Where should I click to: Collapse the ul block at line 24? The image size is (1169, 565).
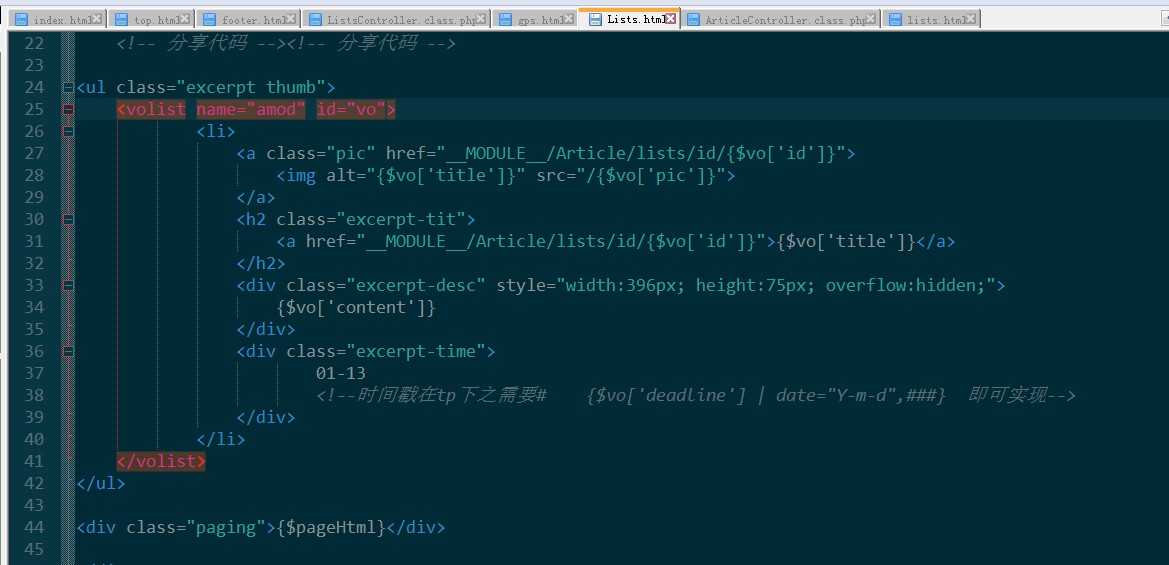click(x=69, y=88)
